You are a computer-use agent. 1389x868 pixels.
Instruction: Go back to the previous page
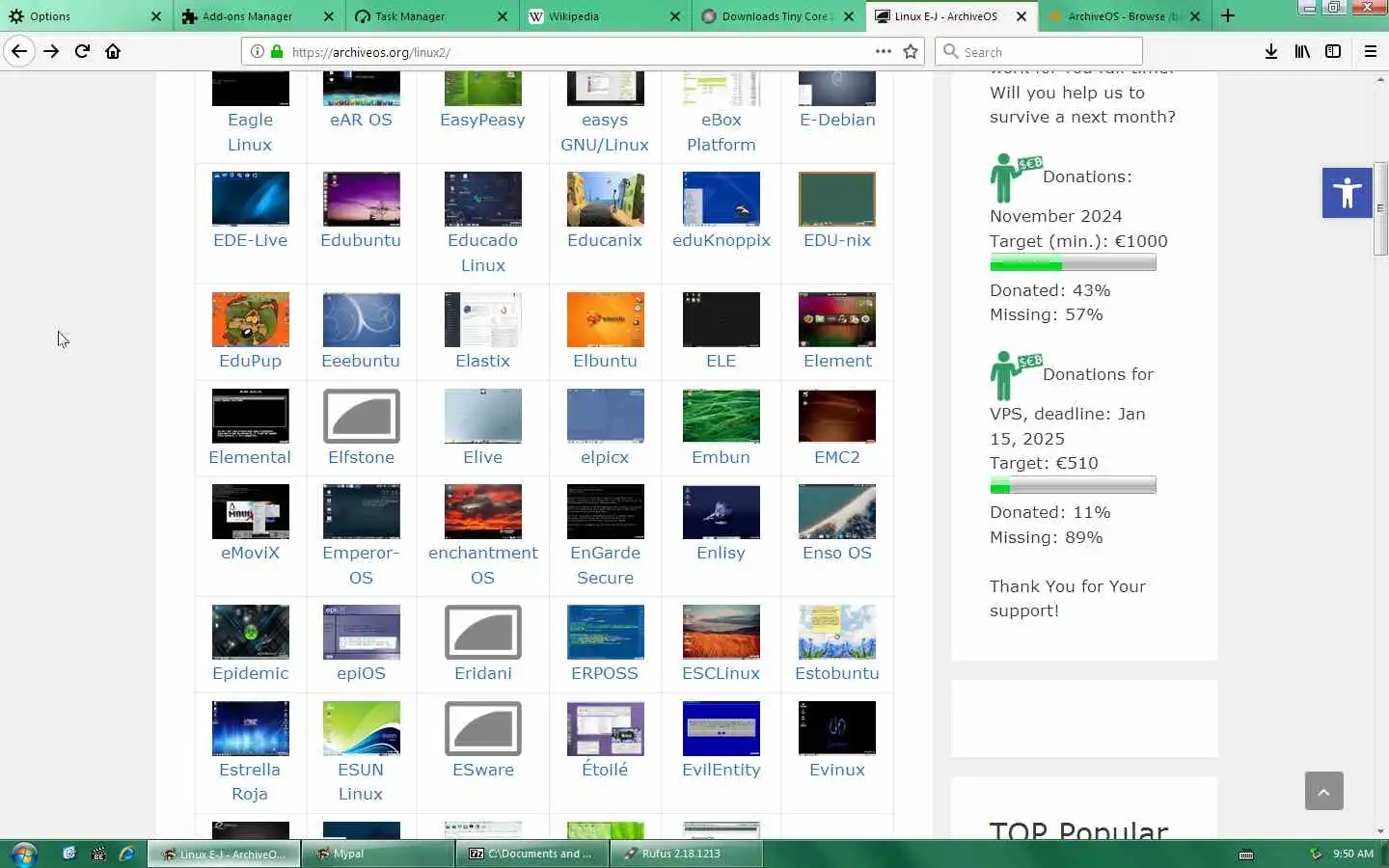point(19,51)
